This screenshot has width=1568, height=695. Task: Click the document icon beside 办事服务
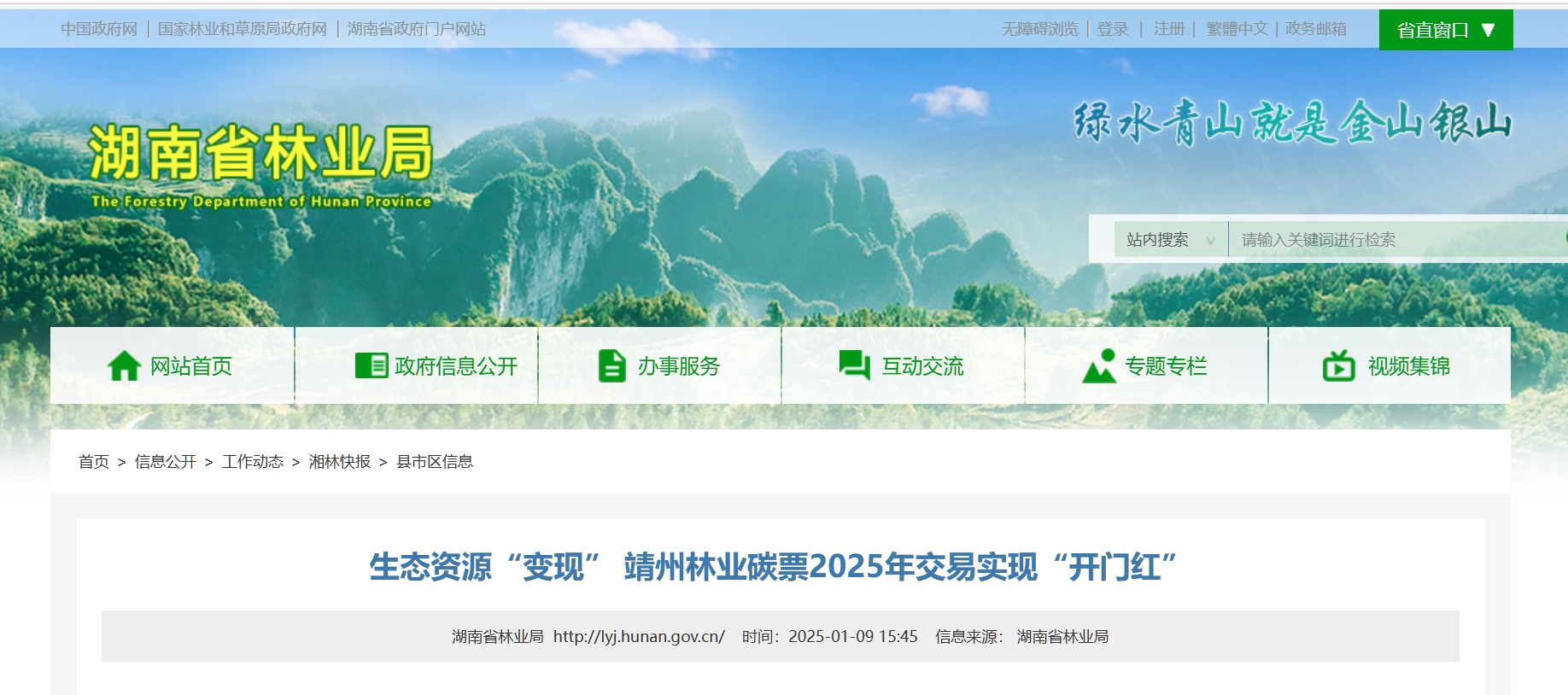tap(611, 366)
